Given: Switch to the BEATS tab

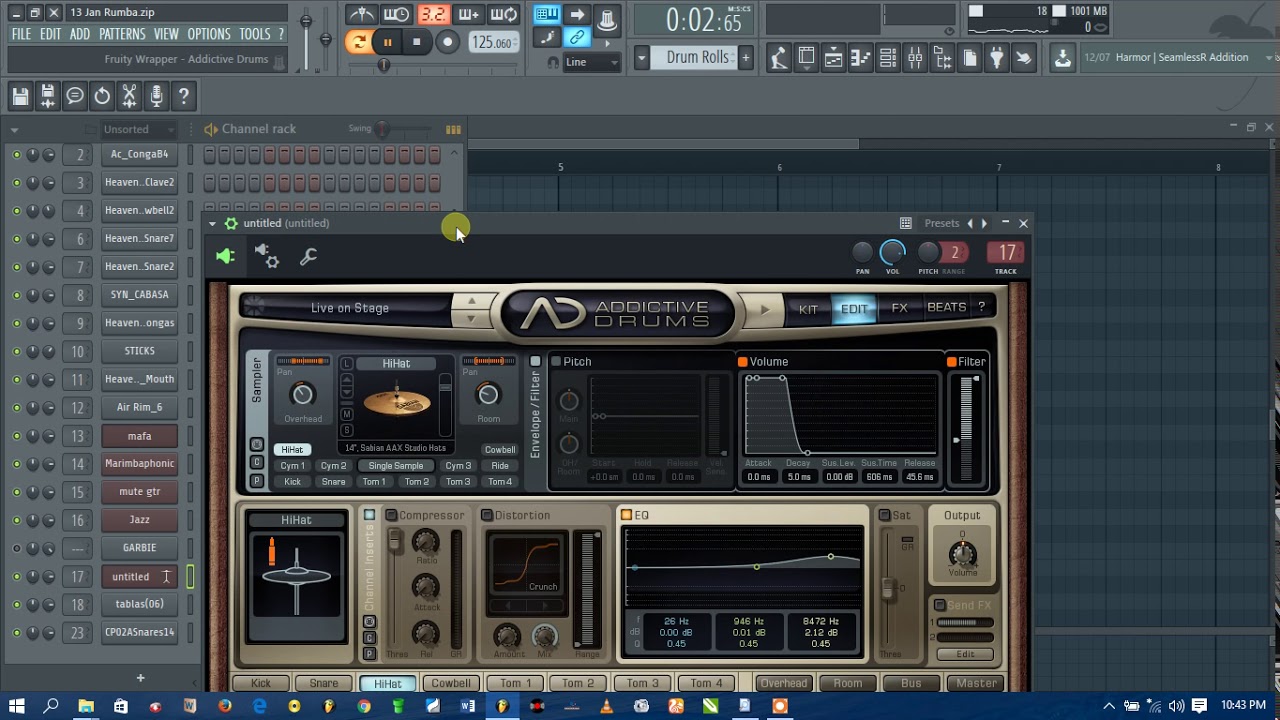Looking at the screenshot, I should click(x=947, y=308).
